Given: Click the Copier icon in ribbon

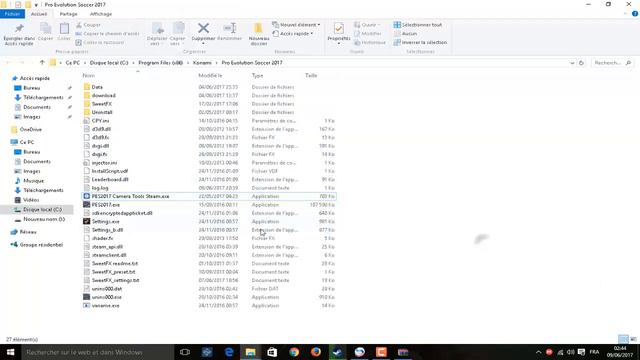Looking at the screenshot, I should click(45, 28).
